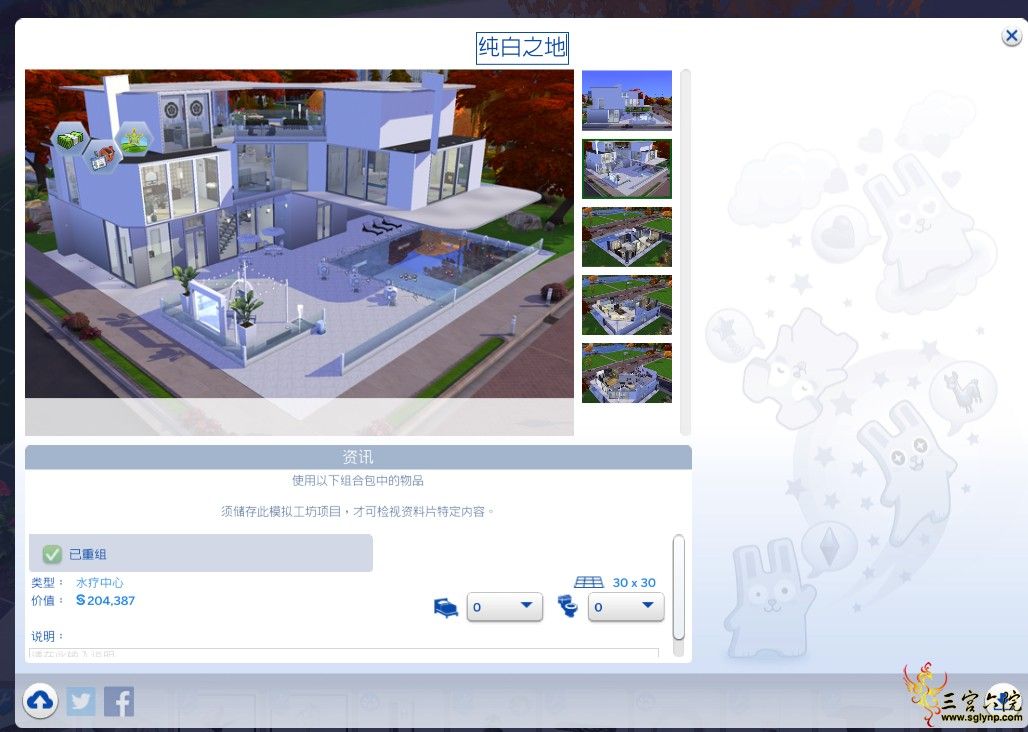The image size is (1028, 732).
Task: Click the lot value 204,387
Action: pyautogui.click(x=105, y=600)
